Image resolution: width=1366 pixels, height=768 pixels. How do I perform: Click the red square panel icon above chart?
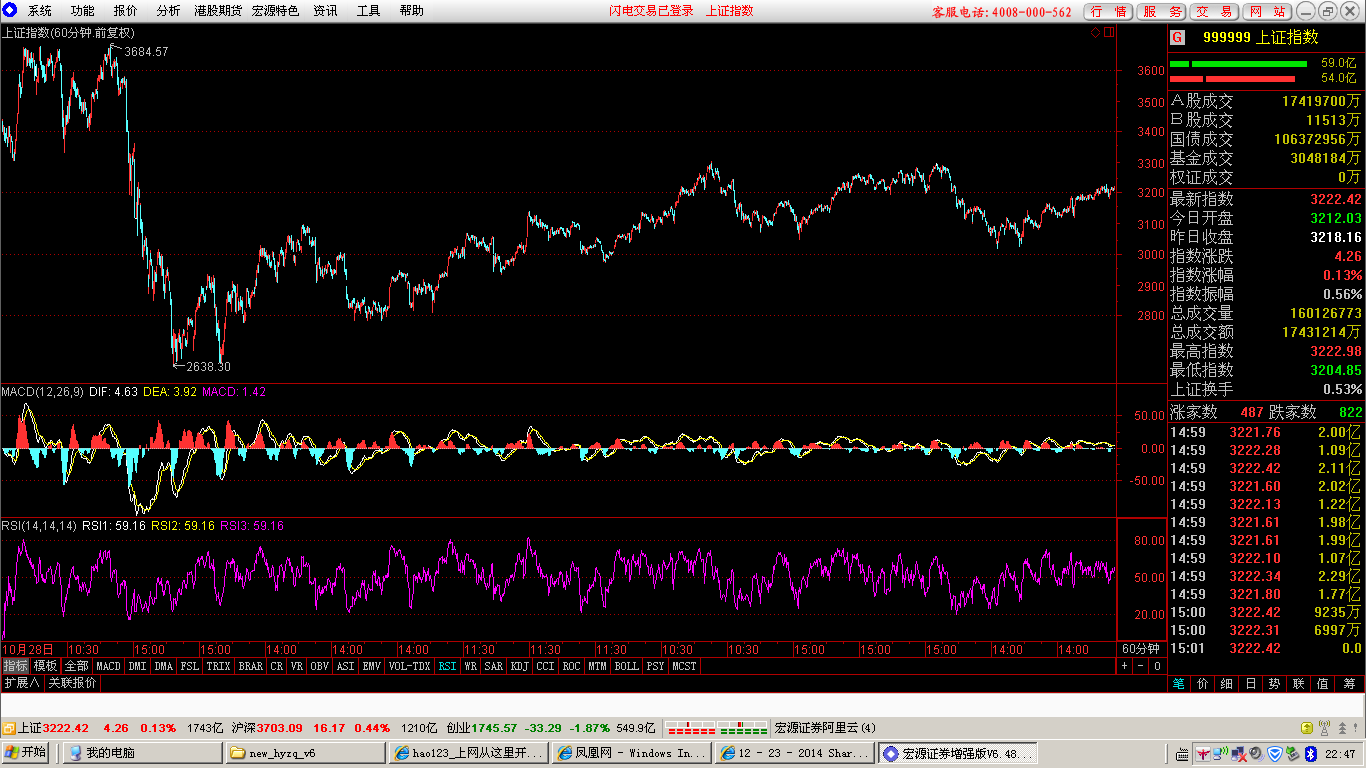click(1108, 33)
